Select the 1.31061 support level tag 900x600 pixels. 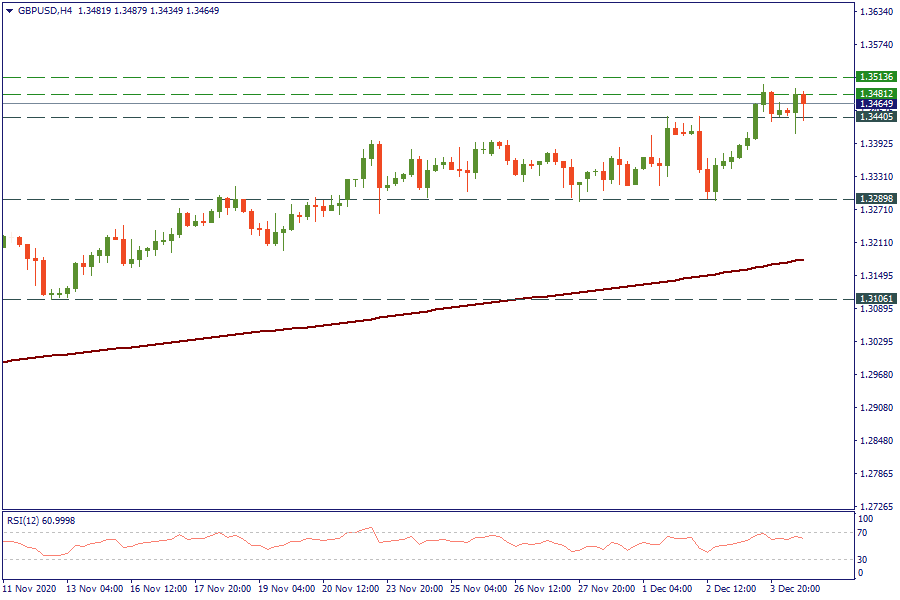tap(876, 299)
